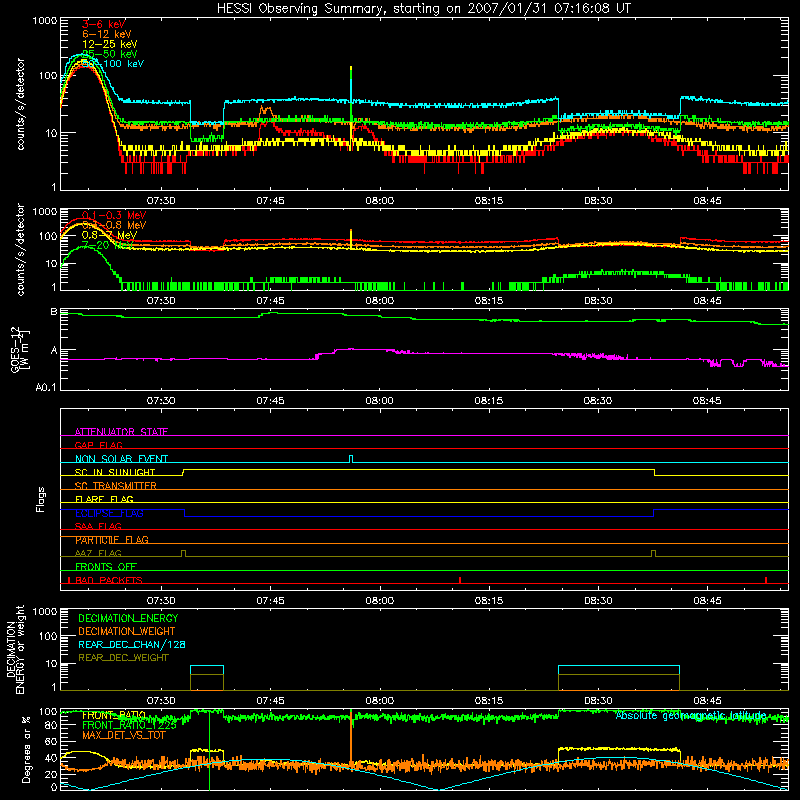Image resolution: width=800 pixels, height=800 pixels.
Task: Select the 0.1-0.3 MeV legend entry
Action: coord(114,215)
